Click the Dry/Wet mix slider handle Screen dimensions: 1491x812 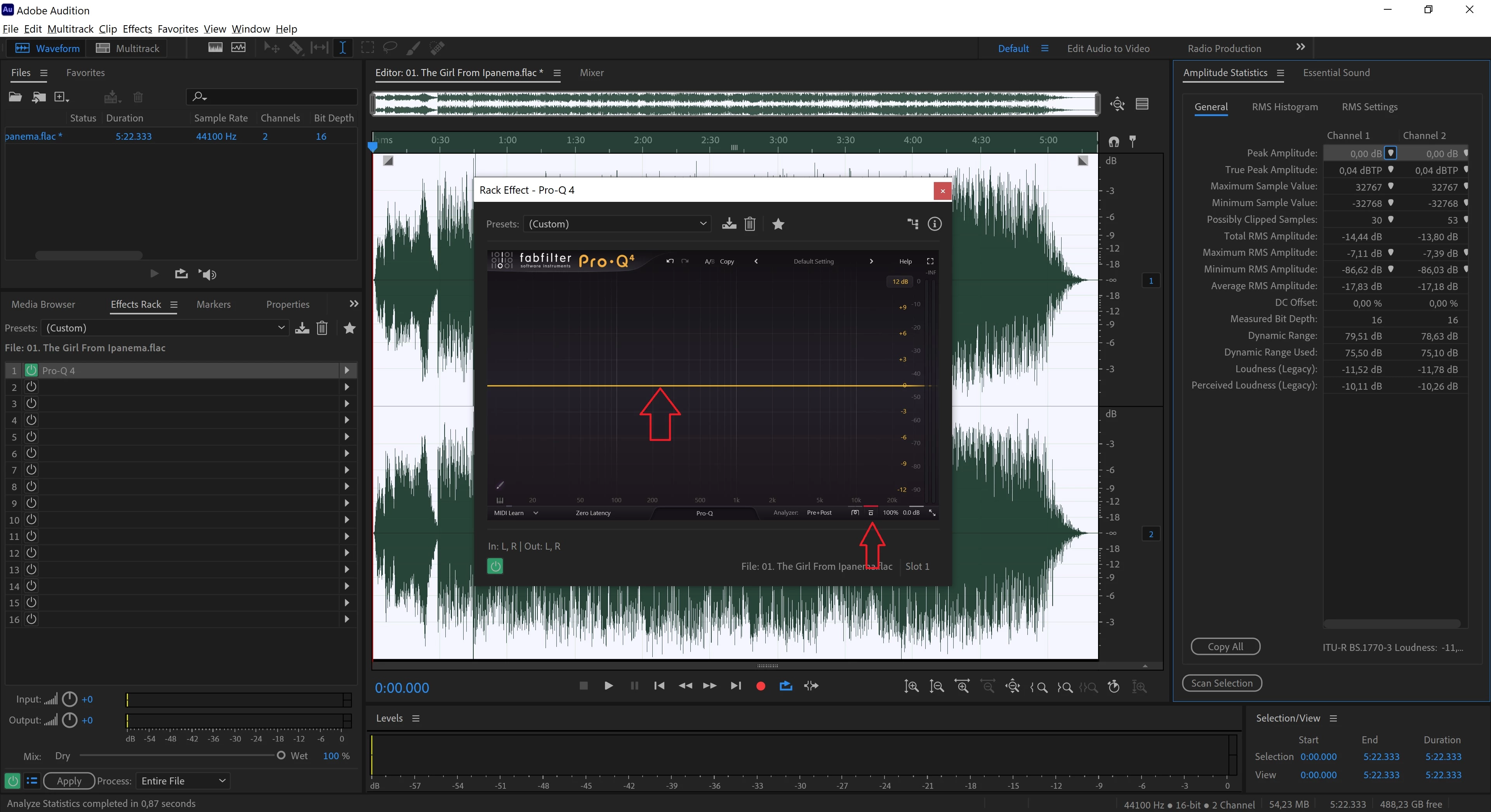click(281, 755)
